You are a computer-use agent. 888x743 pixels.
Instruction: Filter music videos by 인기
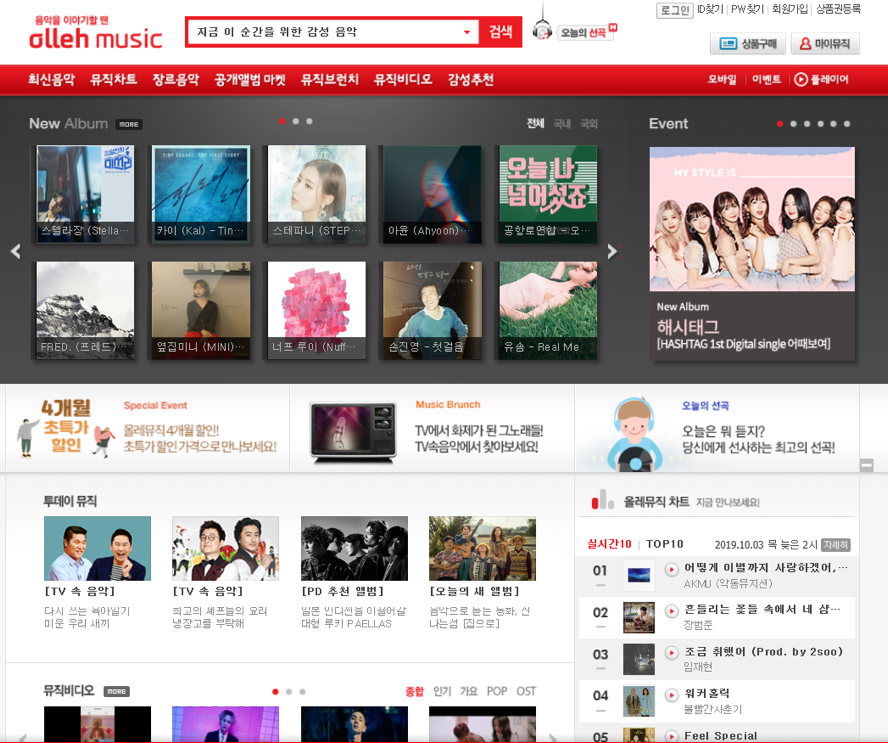(x=442, y=691)
